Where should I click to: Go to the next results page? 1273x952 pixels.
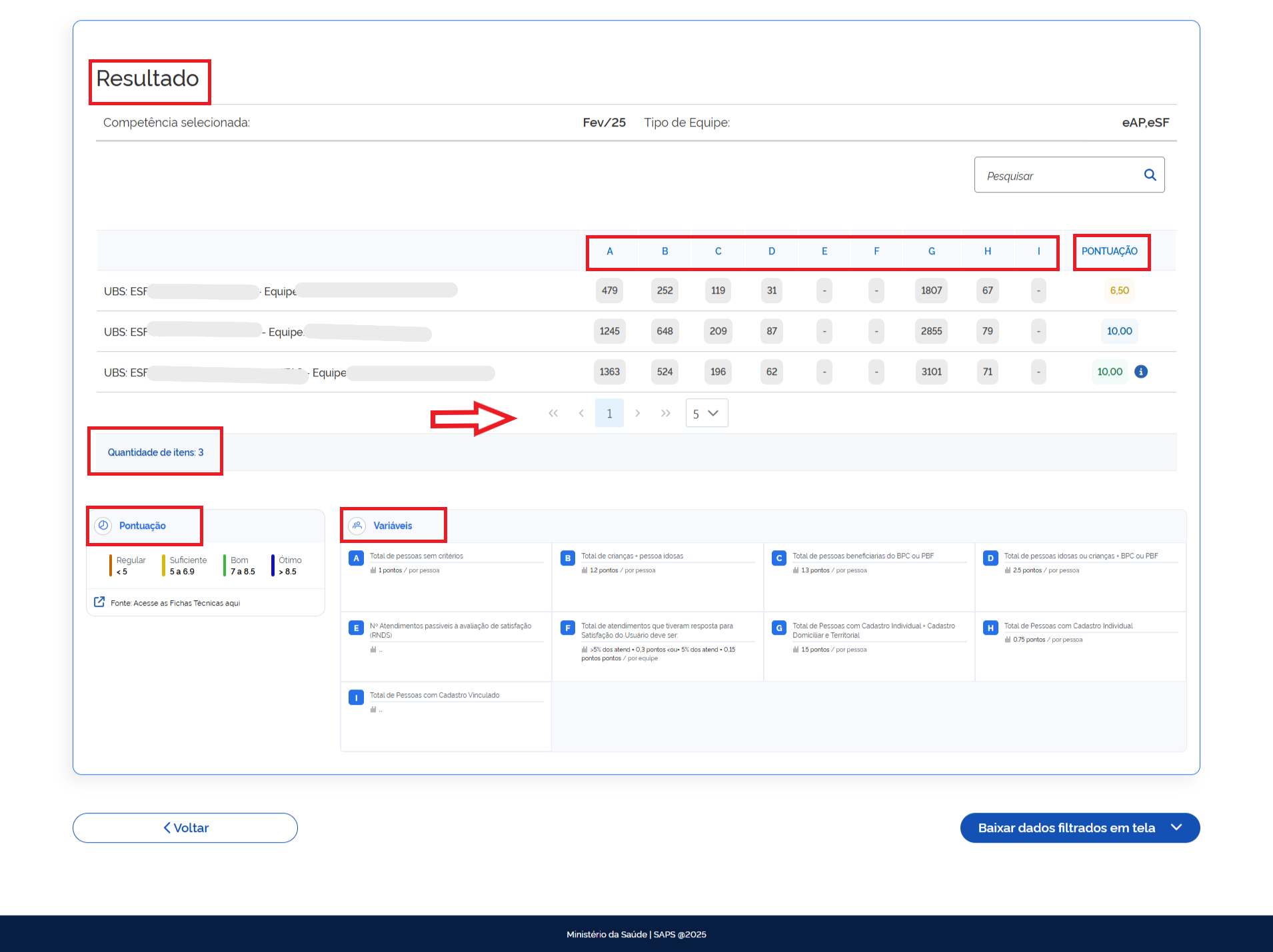(638, 413)
